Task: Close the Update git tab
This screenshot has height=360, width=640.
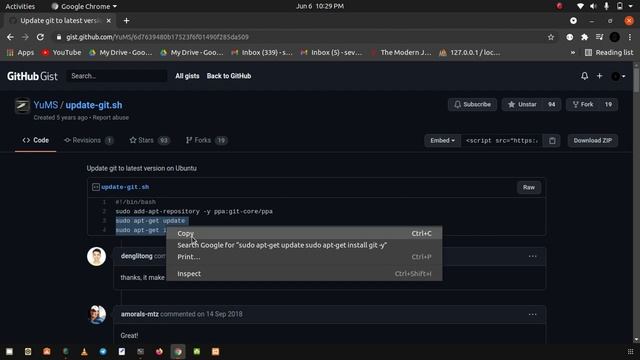Action: click(109, 20)
